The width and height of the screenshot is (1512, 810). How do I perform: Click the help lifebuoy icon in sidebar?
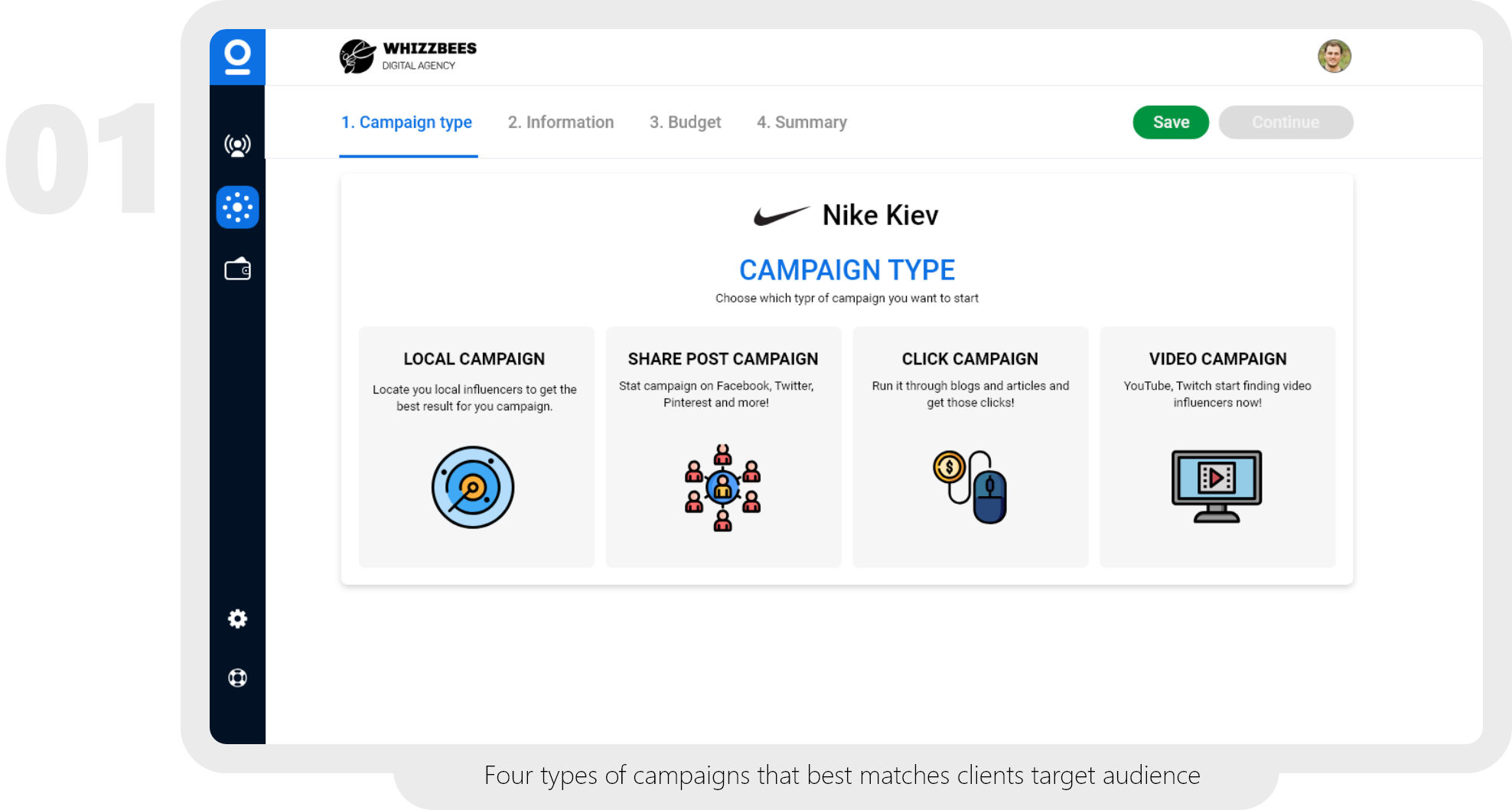tap(237, 678)
